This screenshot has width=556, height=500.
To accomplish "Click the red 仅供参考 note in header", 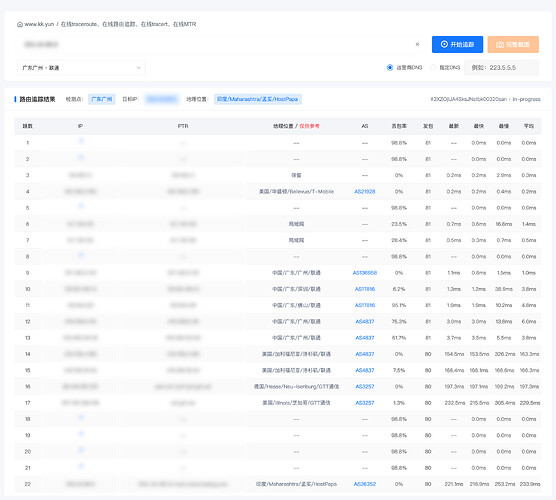I will 309,126.
